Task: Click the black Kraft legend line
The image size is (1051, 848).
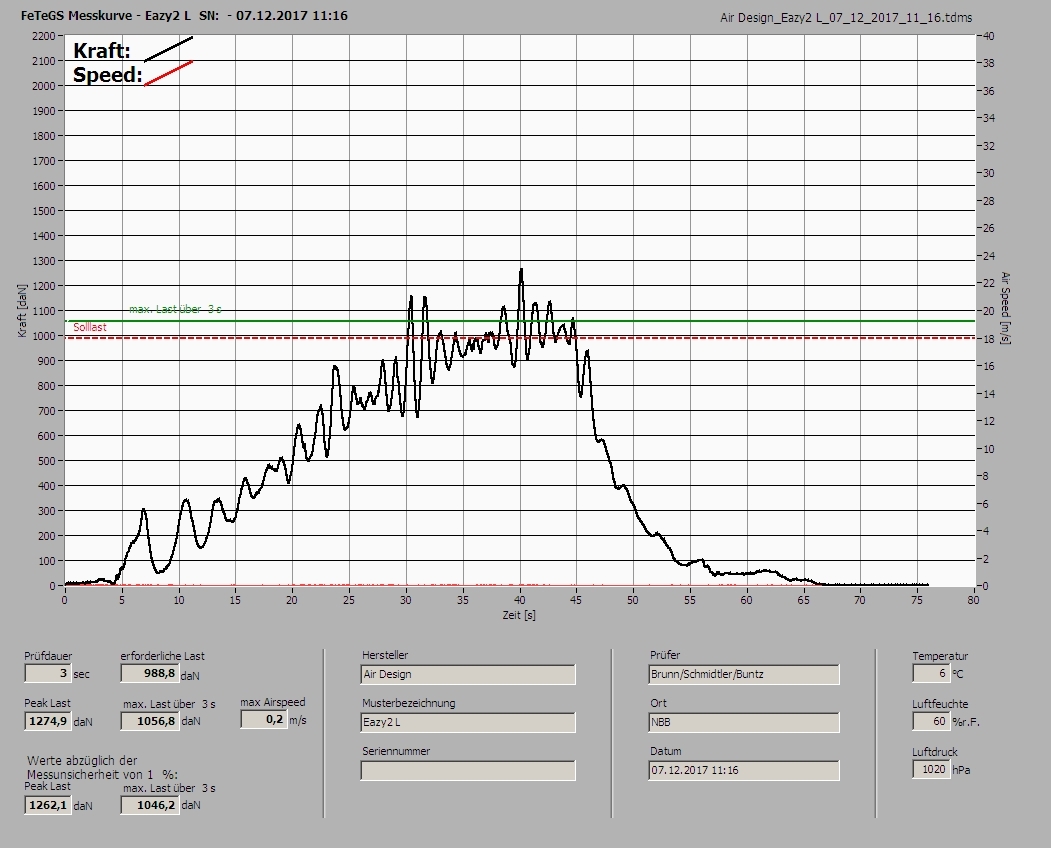Action: point(169,49)
